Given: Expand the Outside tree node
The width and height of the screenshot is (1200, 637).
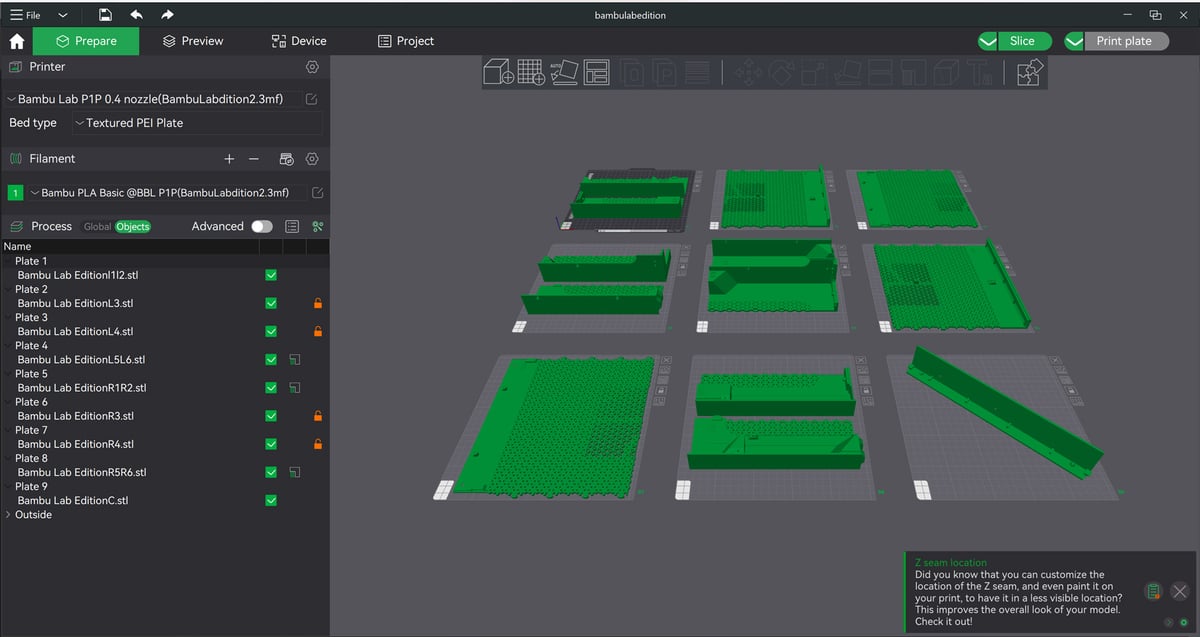Looking at the screenshot, I should (x=8, y=514).
